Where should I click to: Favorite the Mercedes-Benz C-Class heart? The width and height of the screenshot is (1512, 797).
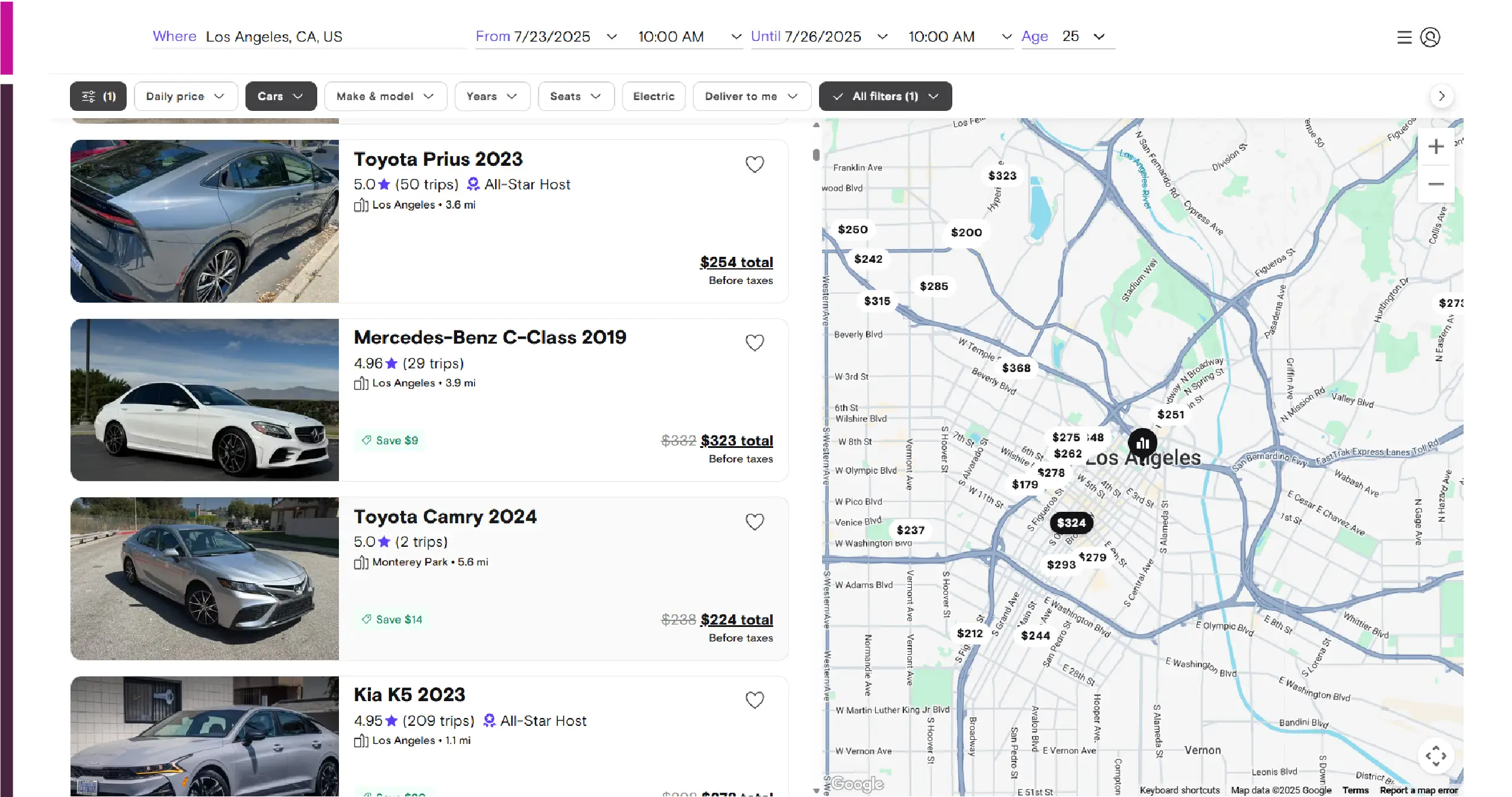pyautogui.click(x=754, y=342)
